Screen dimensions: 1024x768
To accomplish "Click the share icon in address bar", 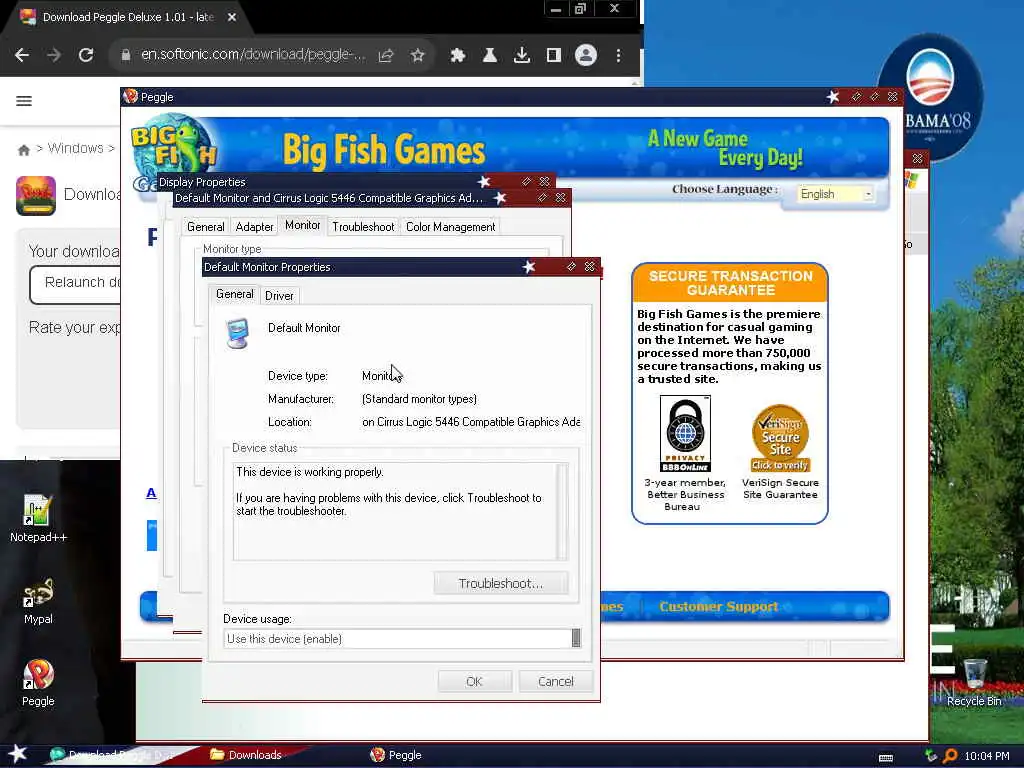I will pos(386,56).
